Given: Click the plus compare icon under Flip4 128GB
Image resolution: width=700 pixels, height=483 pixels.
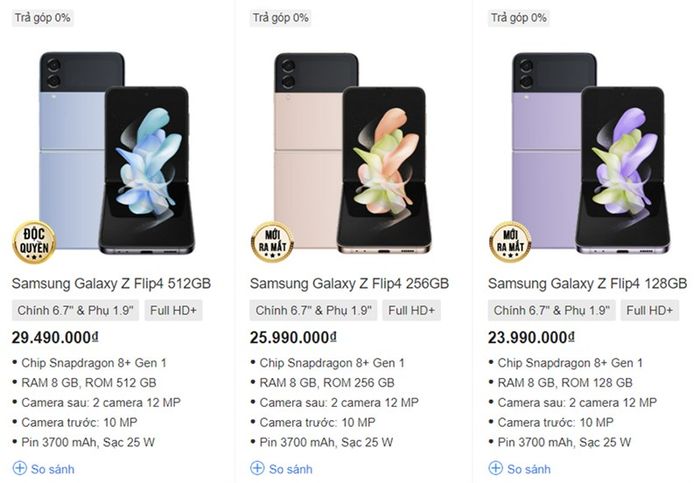Looking at the screenshot, I should [496, 468].
